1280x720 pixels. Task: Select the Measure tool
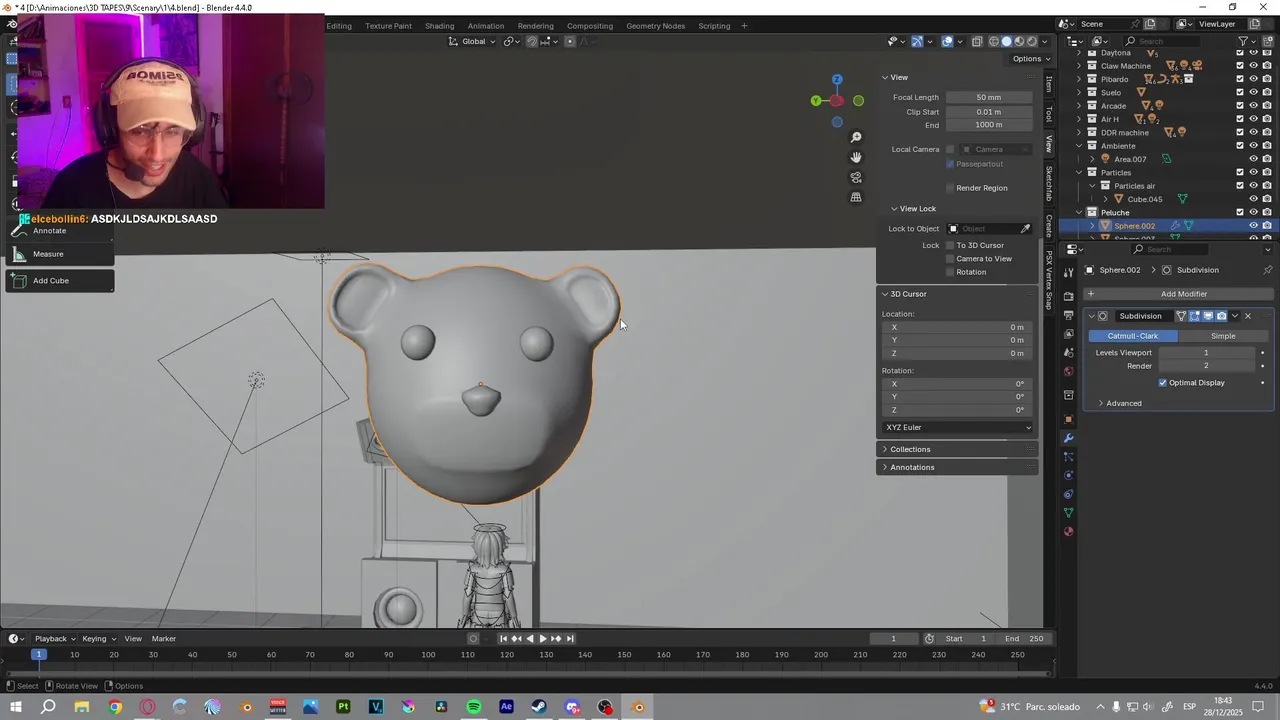[x=60, y=254]
